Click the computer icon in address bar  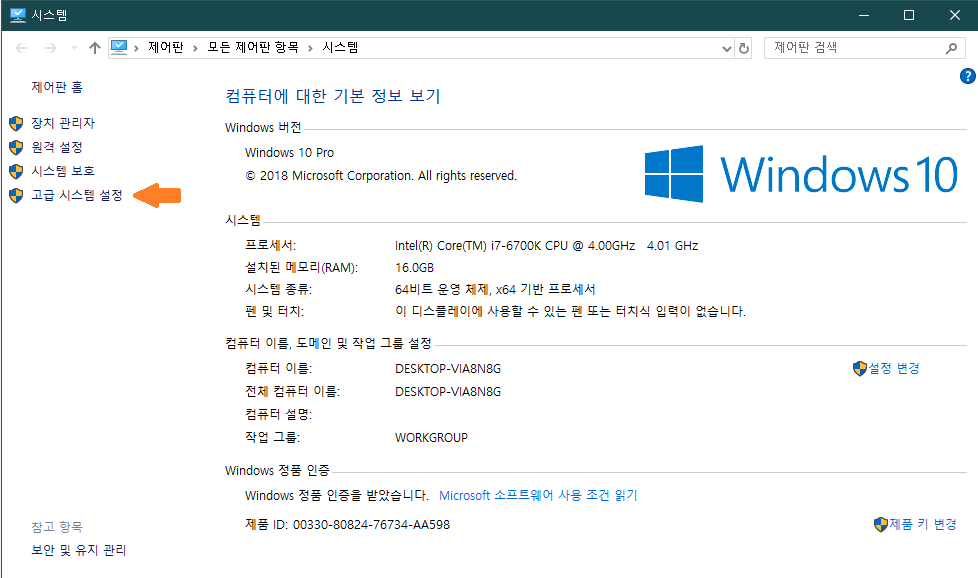coord(119,47)
